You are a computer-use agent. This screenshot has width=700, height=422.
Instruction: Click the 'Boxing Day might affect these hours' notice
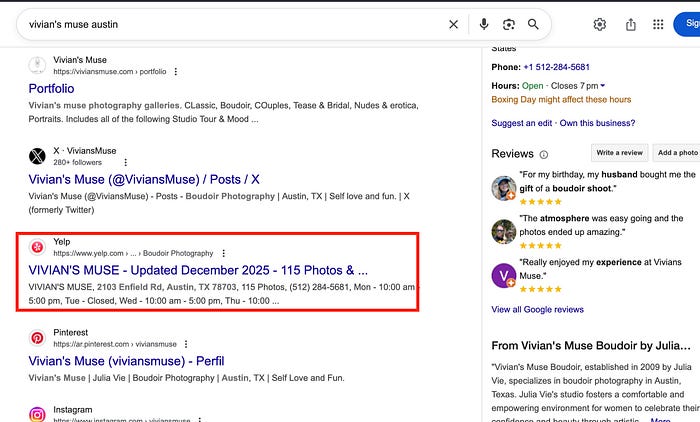point(561,100)
